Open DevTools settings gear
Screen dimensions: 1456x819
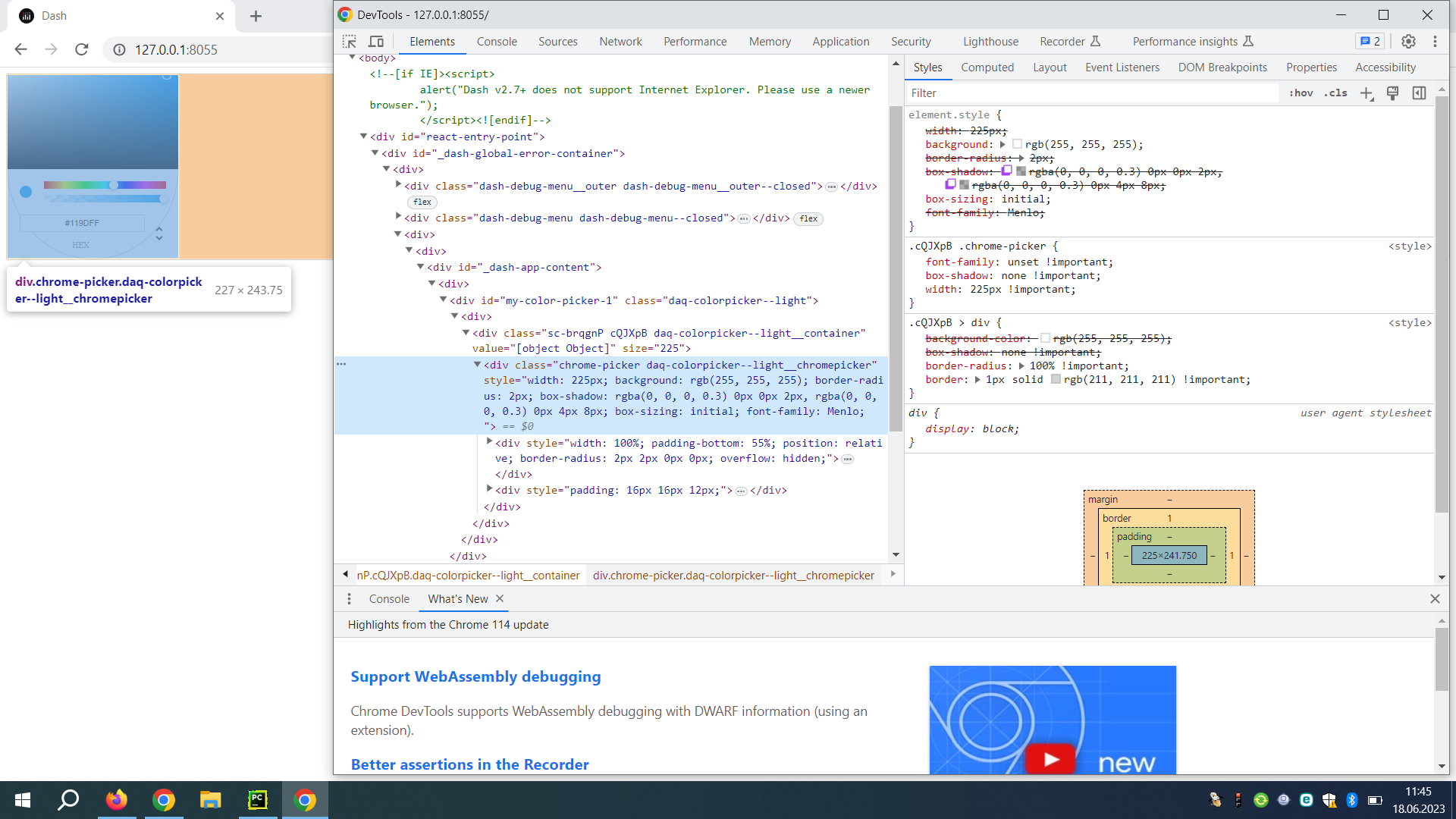1408,42
